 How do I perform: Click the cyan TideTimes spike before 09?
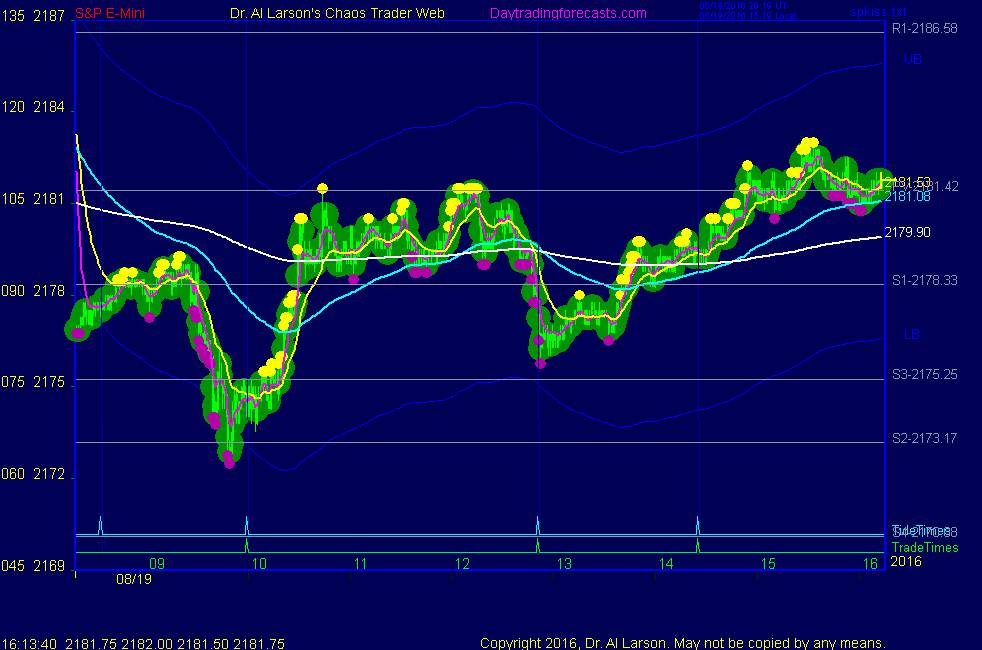click(101, 525)
